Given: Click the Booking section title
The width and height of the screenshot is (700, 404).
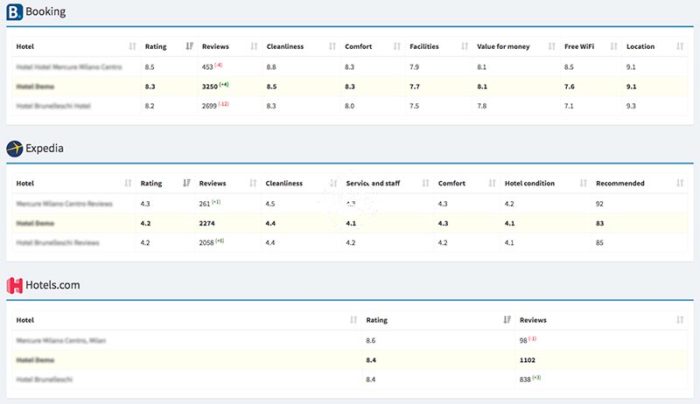Looking at the screenshot, I should [x=46, y=12].
